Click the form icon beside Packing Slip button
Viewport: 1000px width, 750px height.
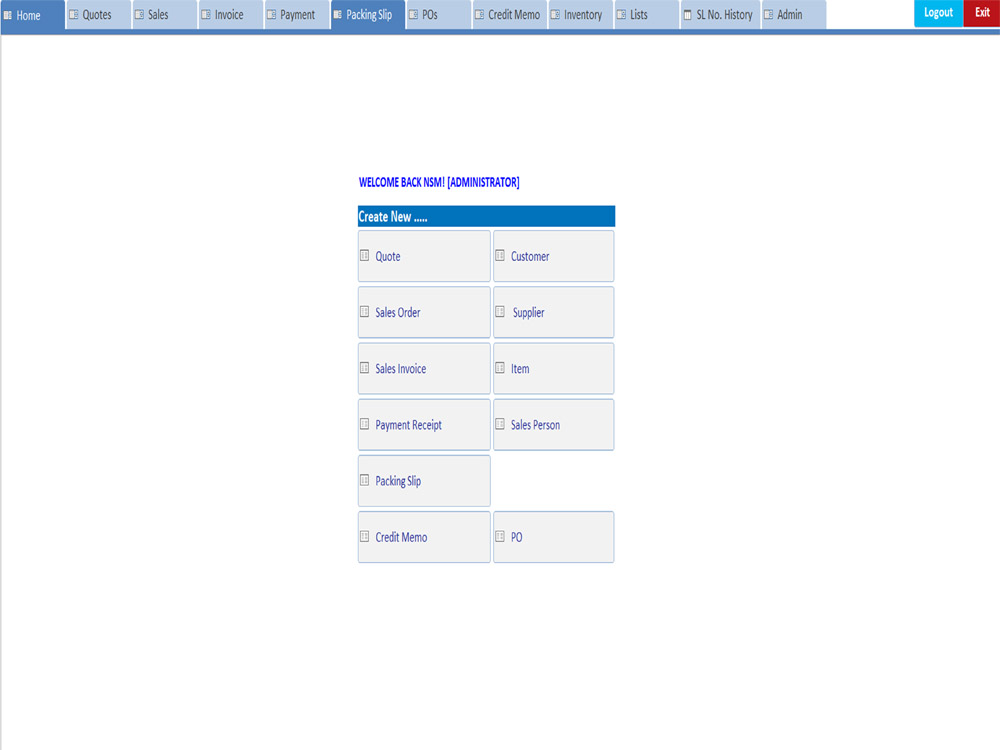364,480
